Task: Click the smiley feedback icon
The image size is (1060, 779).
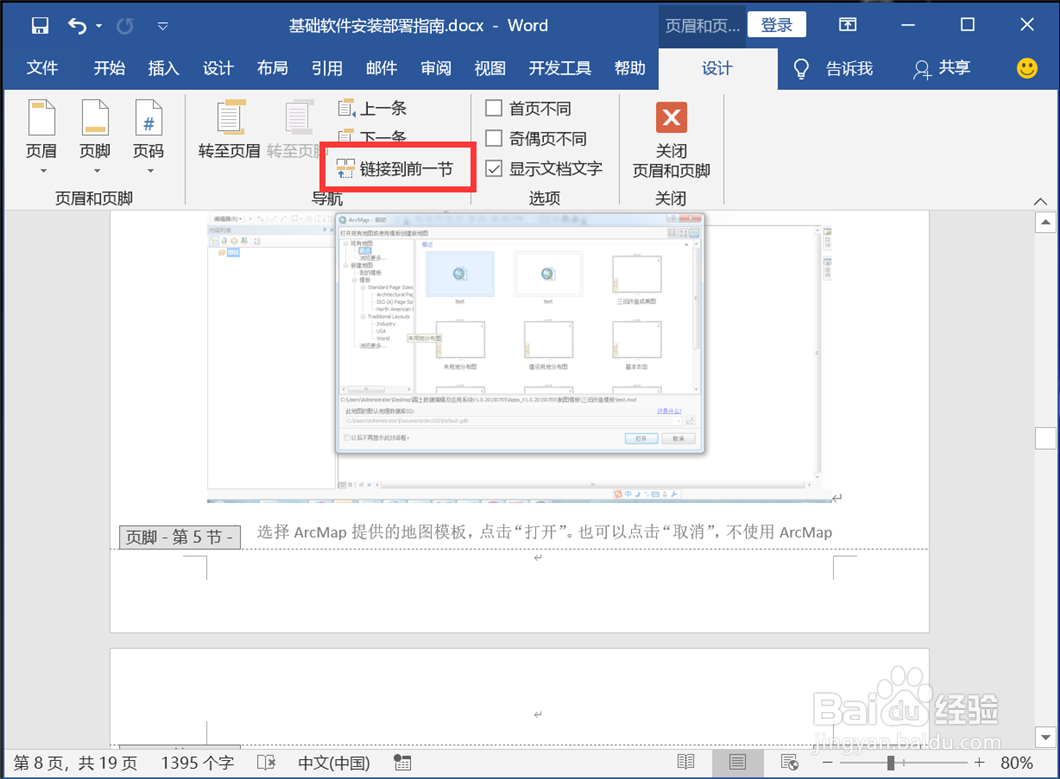Action: pos(1027,68)
